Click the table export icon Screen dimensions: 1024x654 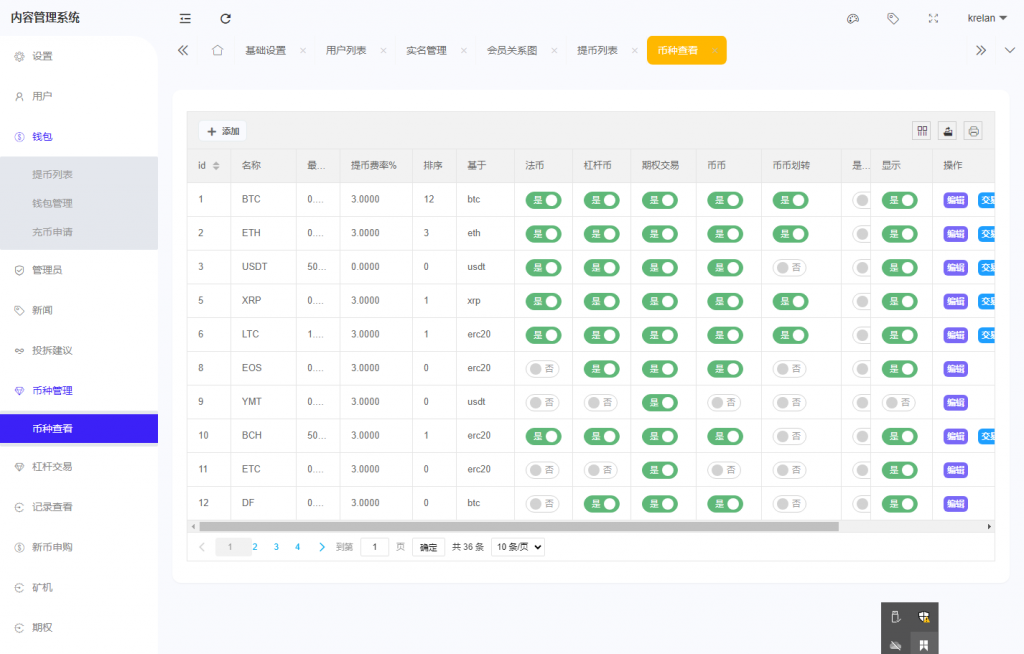pyautogui.click(x=947, y=131)
